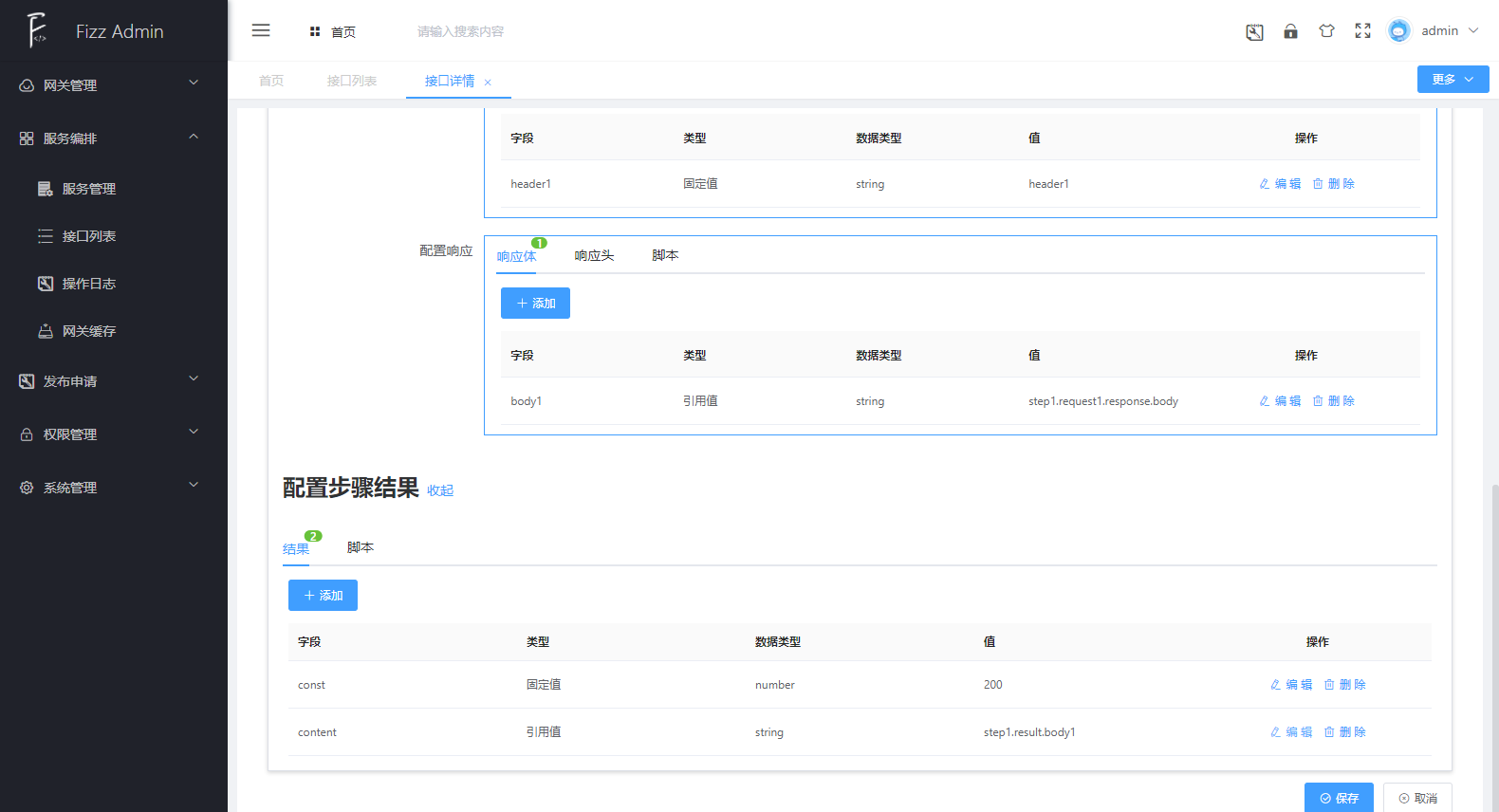This screenshot has width=1499, height=812.
Task: Select 接口列表 in the sidebar
Action: pos(89,236)
